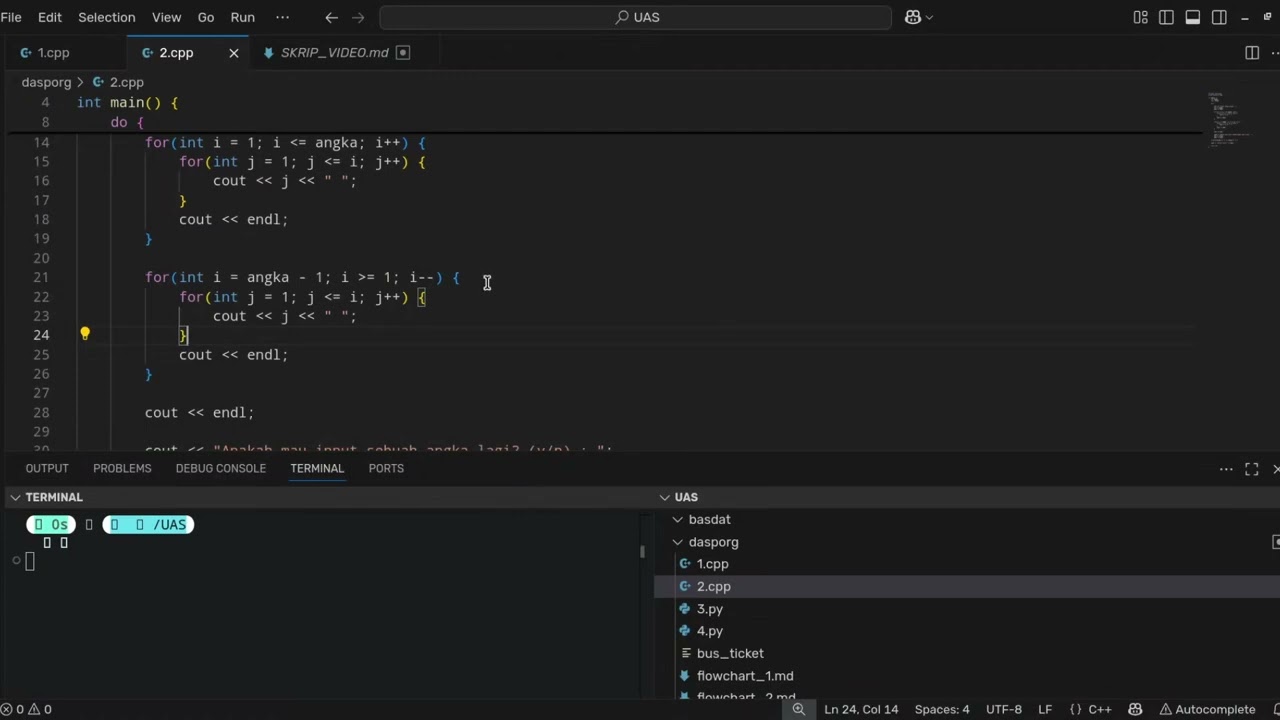Change file encoding UTF-8
1280x720 pixels.
pos(1004,709)
